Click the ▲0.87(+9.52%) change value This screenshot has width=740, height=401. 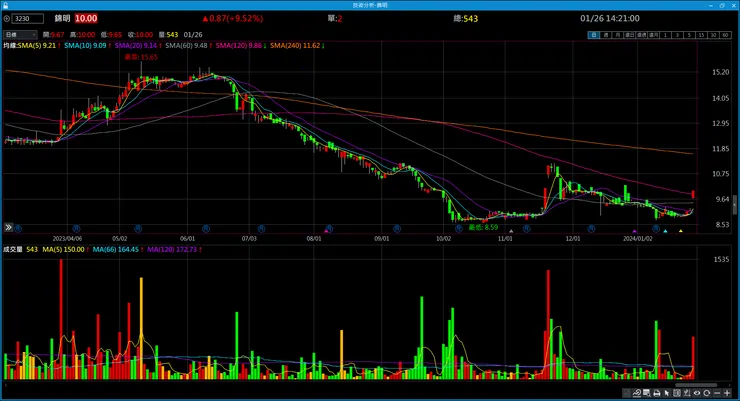point(233,18)
